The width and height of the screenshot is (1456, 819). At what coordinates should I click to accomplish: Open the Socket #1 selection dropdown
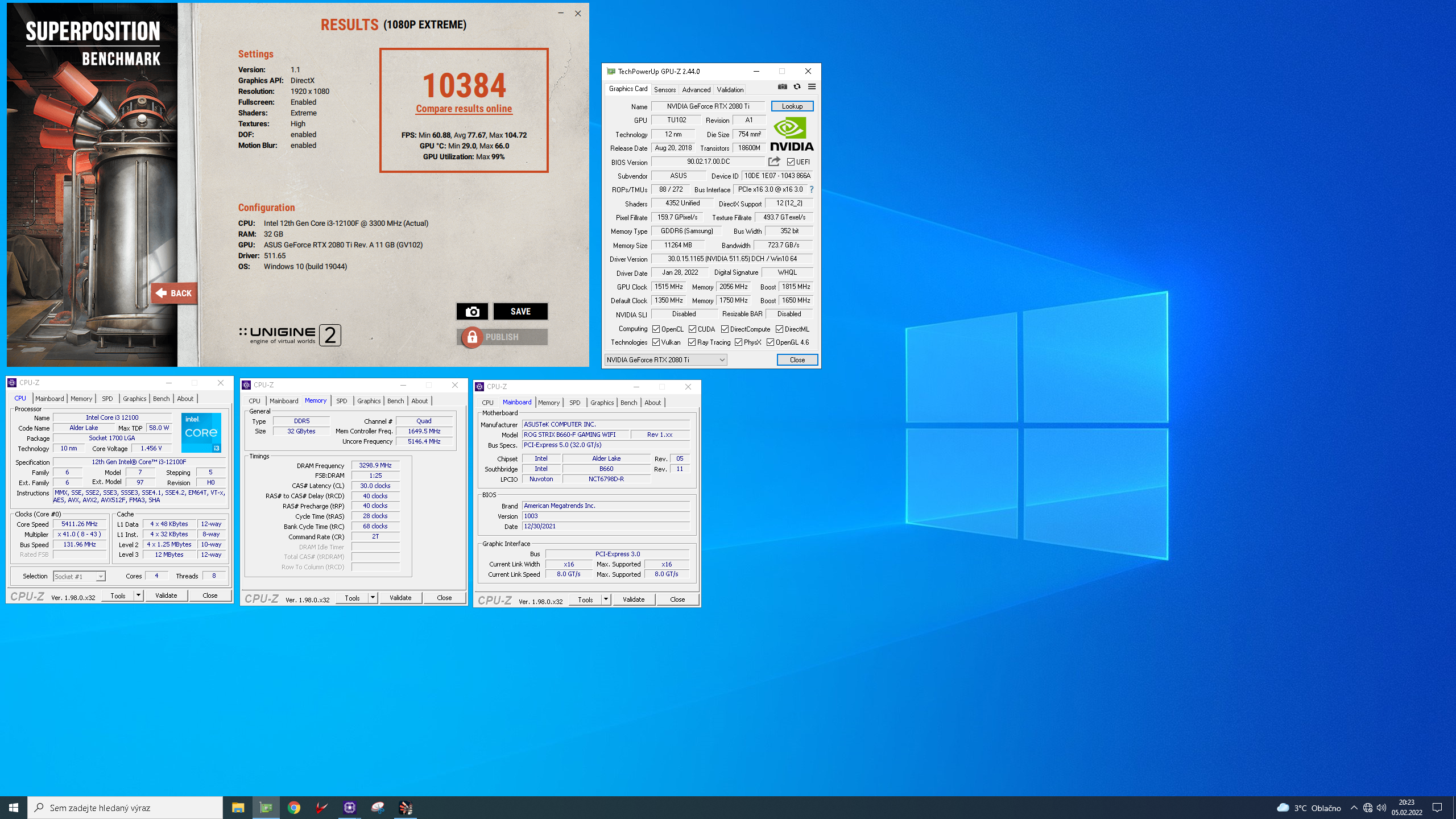(79, 576)
